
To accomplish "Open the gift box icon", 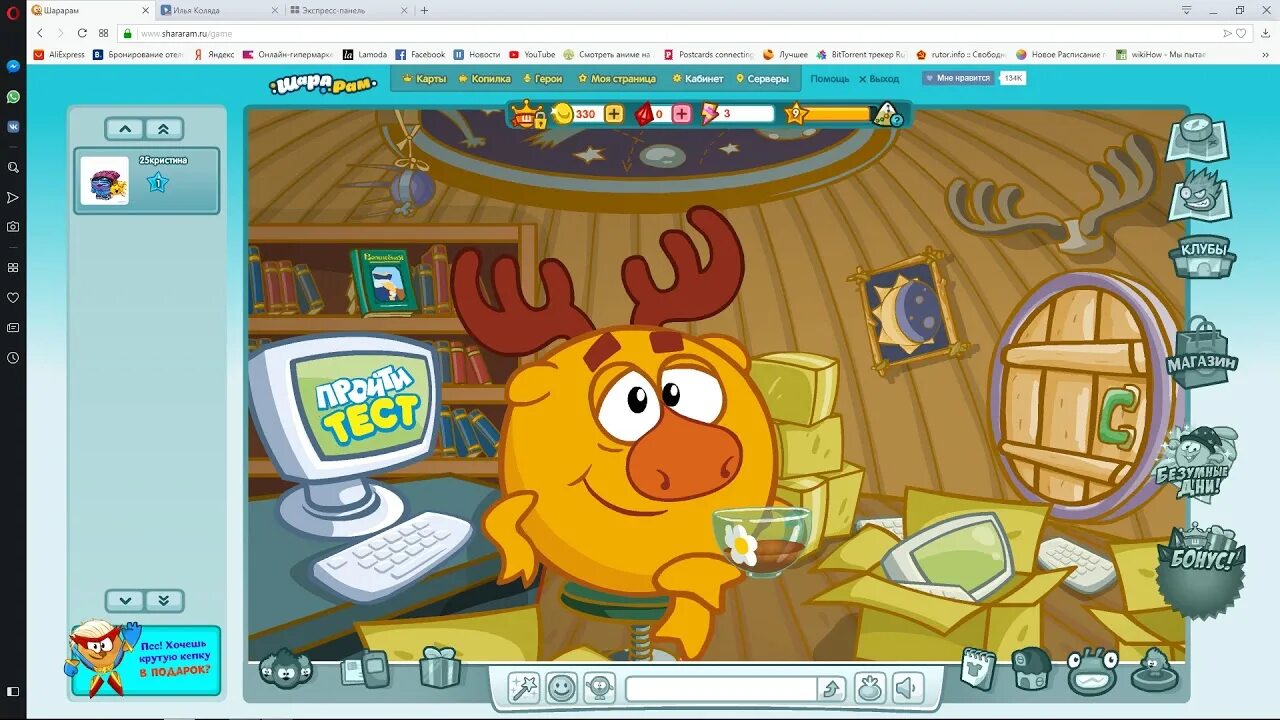I will [x=440, y=667].
